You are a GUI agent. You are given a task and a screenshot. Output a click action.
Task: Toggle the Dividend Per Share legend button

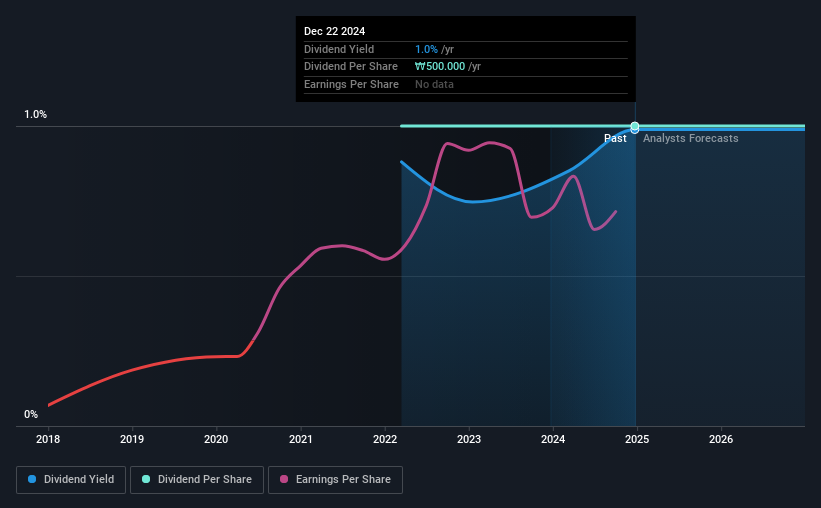[197, 480]
